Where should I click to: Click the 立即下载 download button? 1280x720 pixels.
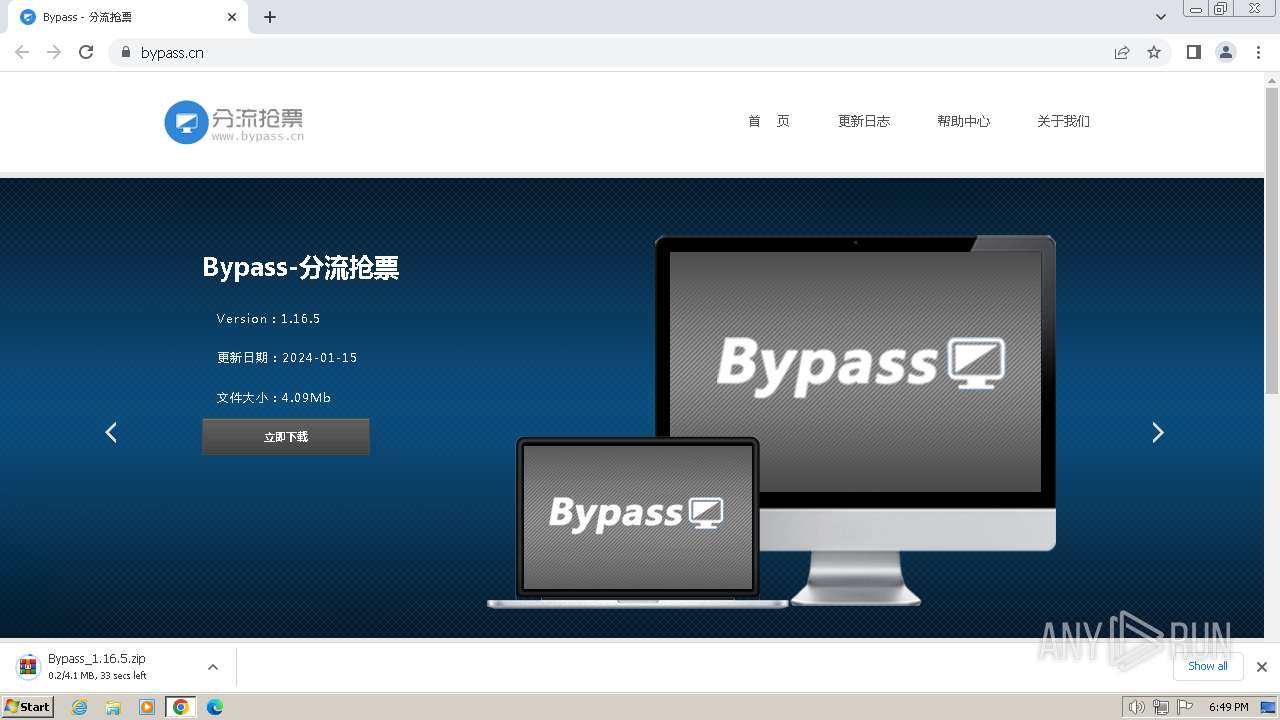pos(286,437)
